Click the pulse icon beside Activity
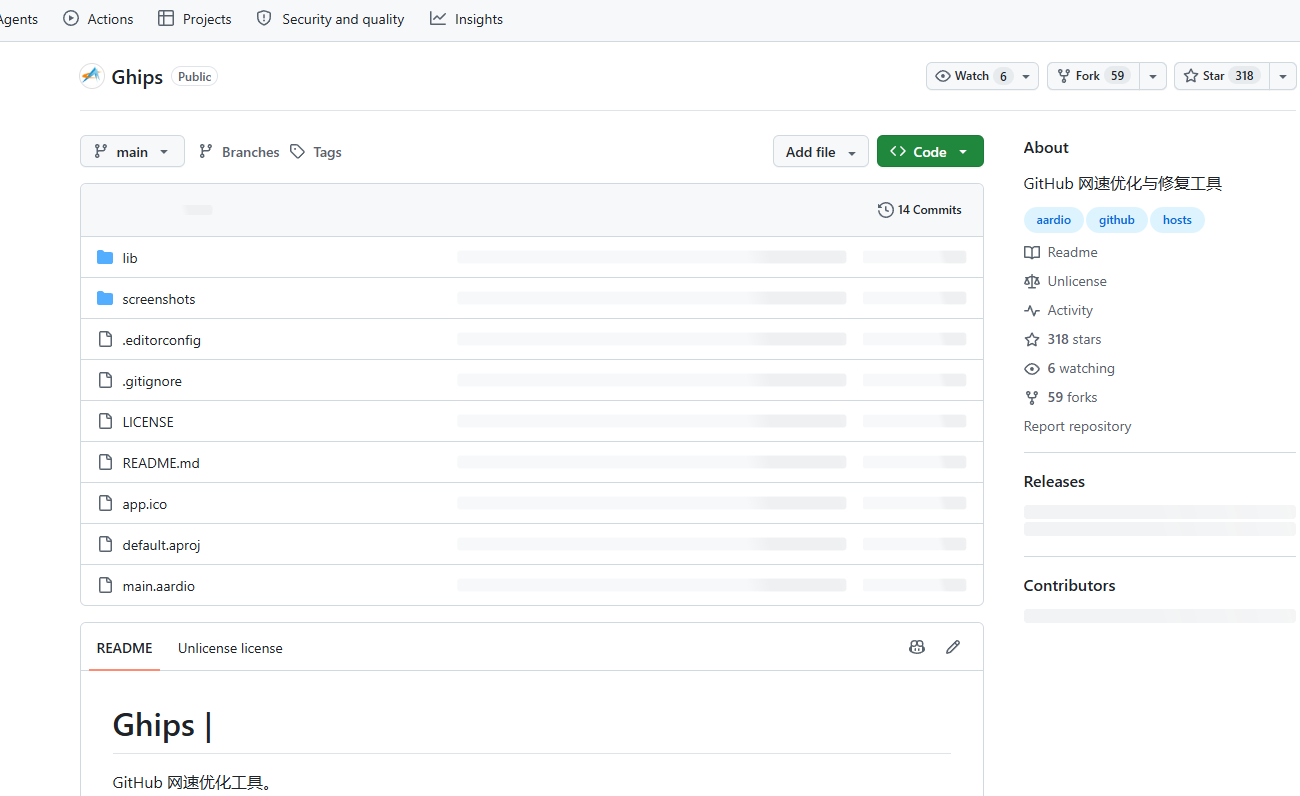The width and height of the screenshot is (1300, 796). [1032, 311]
